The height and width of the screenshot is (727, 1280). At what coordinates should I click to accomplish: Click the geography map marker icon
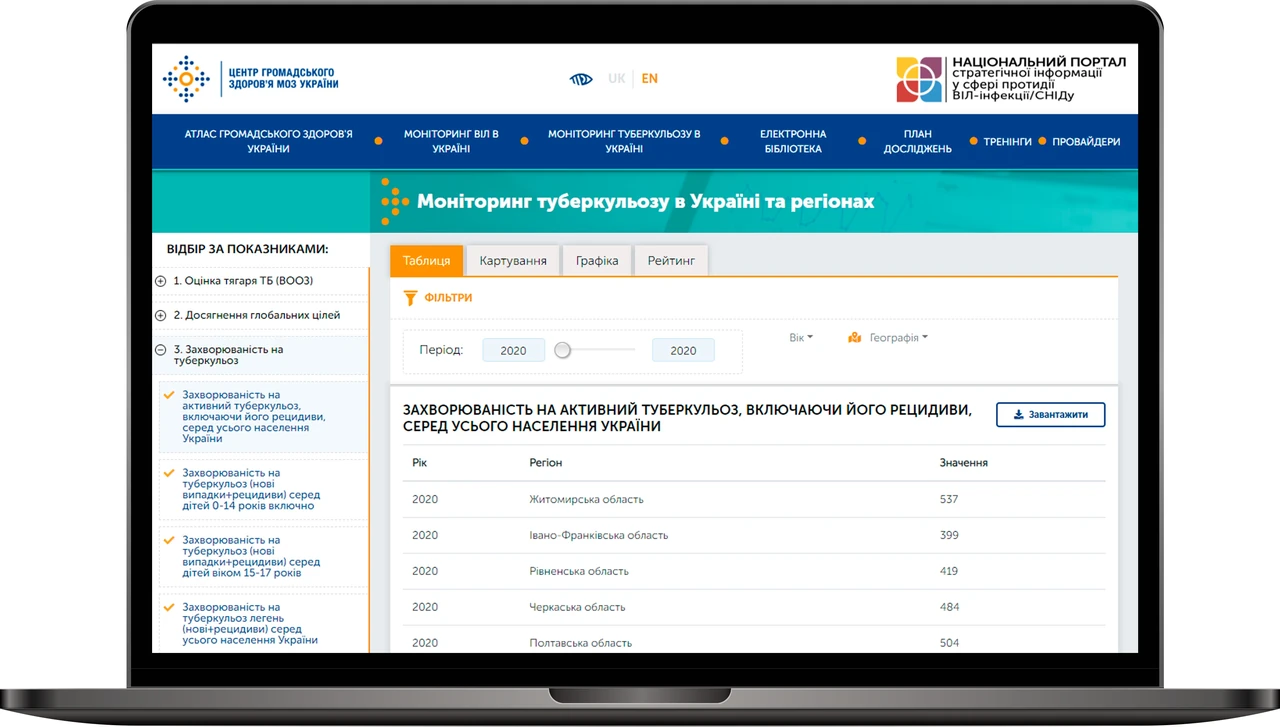pos(855,338)
